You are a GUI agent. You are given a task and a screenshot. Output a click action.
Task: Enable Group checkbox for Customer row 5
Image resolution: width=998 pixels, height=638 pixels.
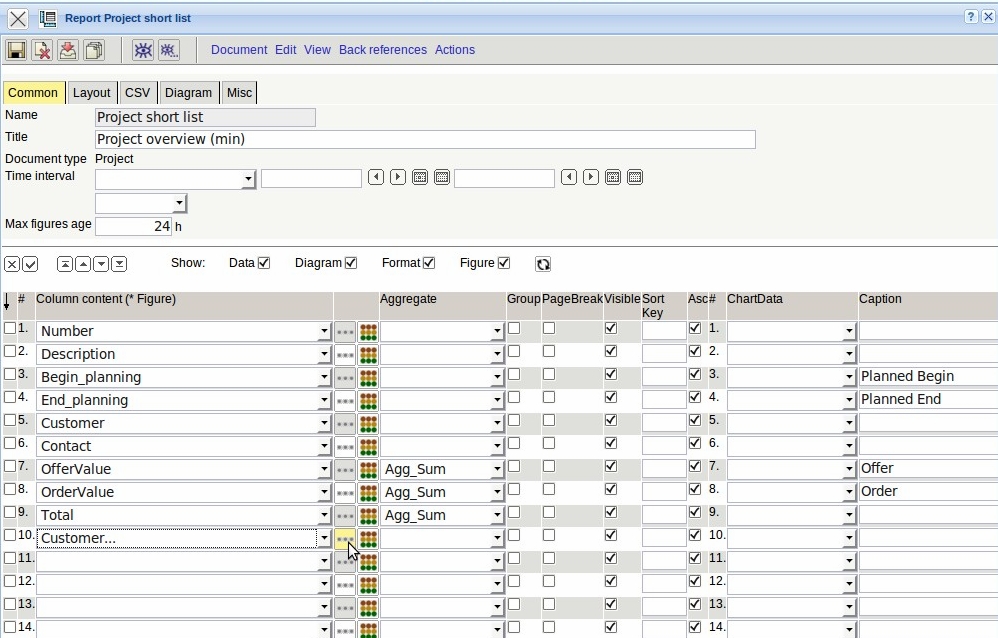514,420
